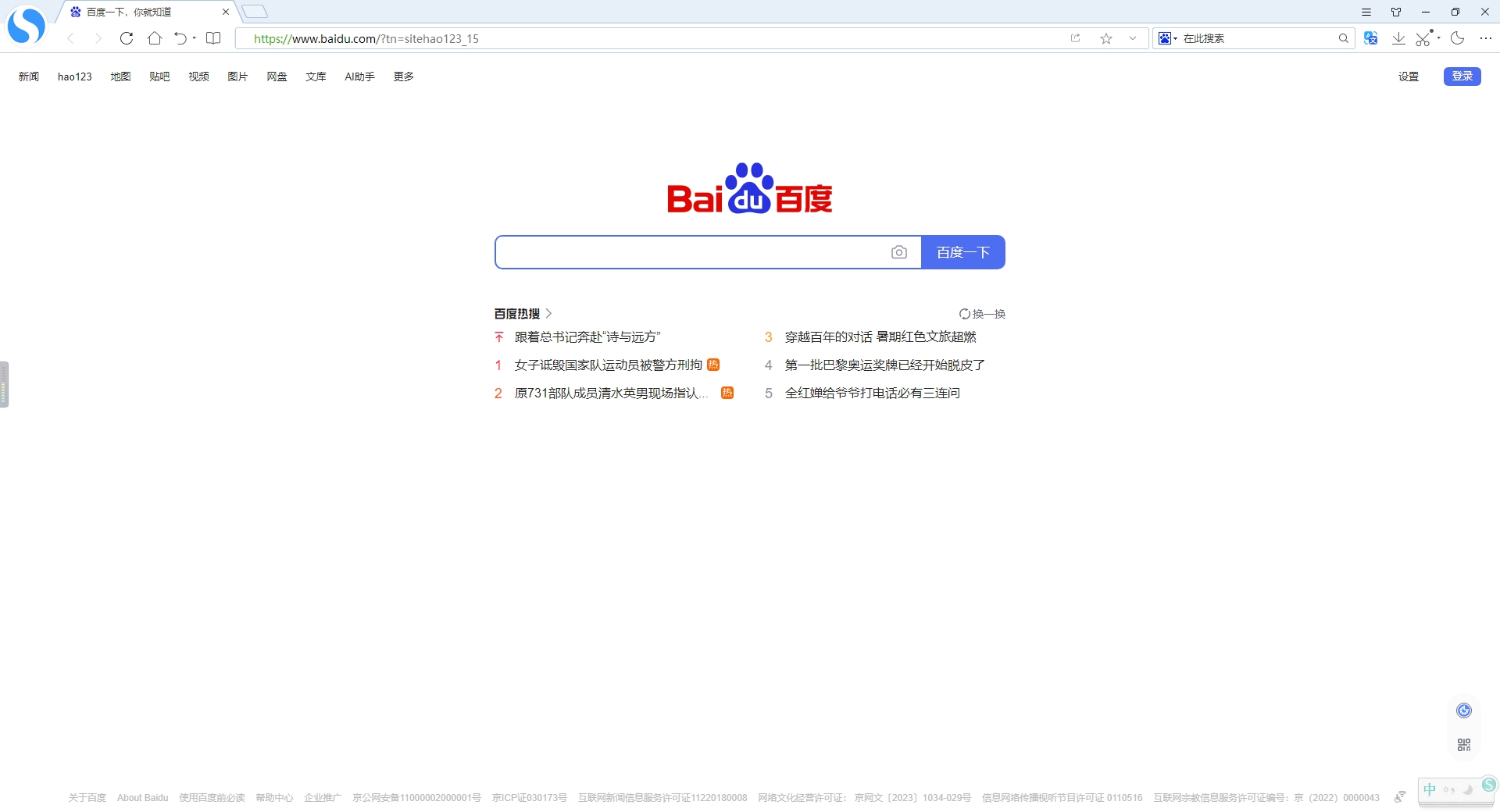Screen dimensions: 1500x812
Task: Toggle Chinese input via 中 tray icon
Action: pyautogui.click(x=1430, y=789)
